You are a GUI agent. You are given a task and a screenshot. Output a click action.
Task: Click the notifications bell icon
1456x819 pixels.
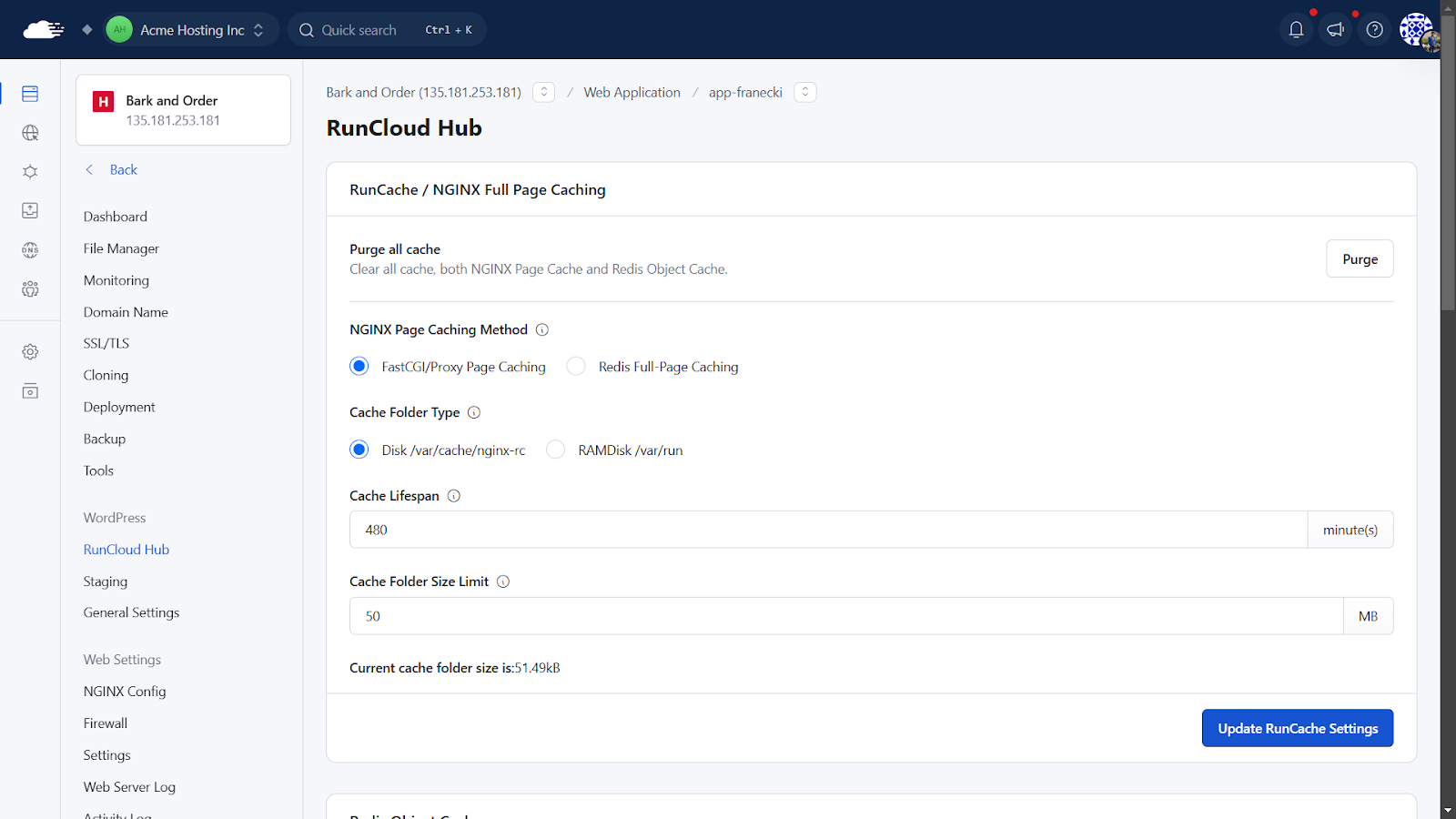pyautogui.click(x=1296, y=30)
